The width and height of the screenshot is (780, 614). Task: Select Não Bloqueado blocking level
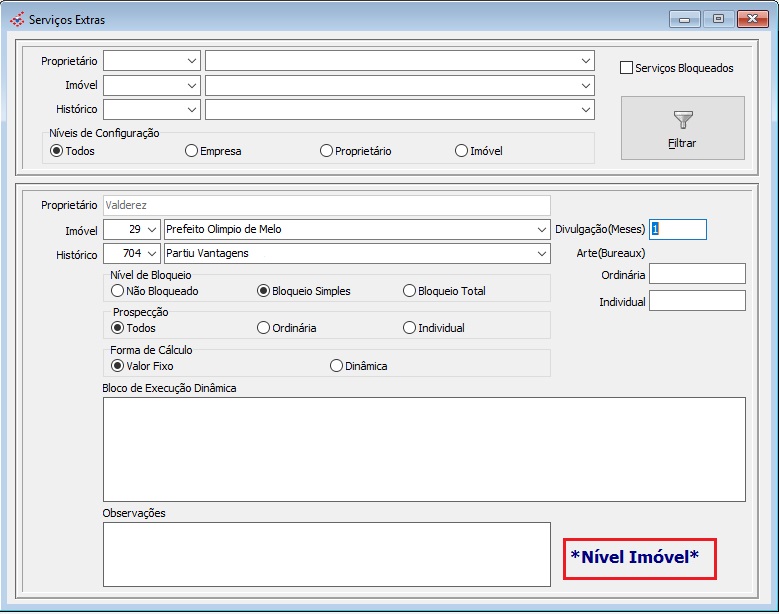117,291
